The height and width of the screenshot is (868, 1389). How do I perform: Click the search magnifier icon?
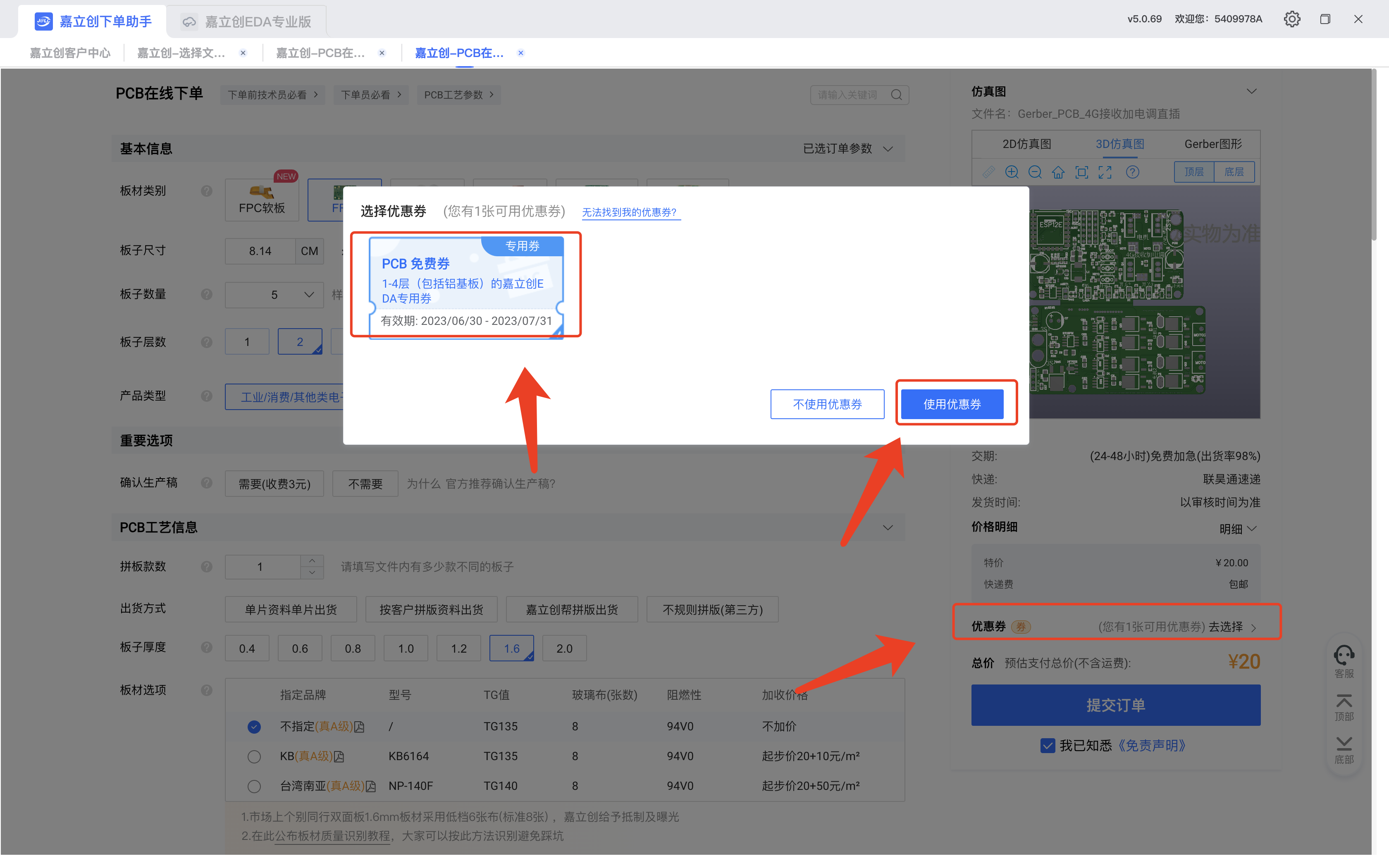[896, 95]
